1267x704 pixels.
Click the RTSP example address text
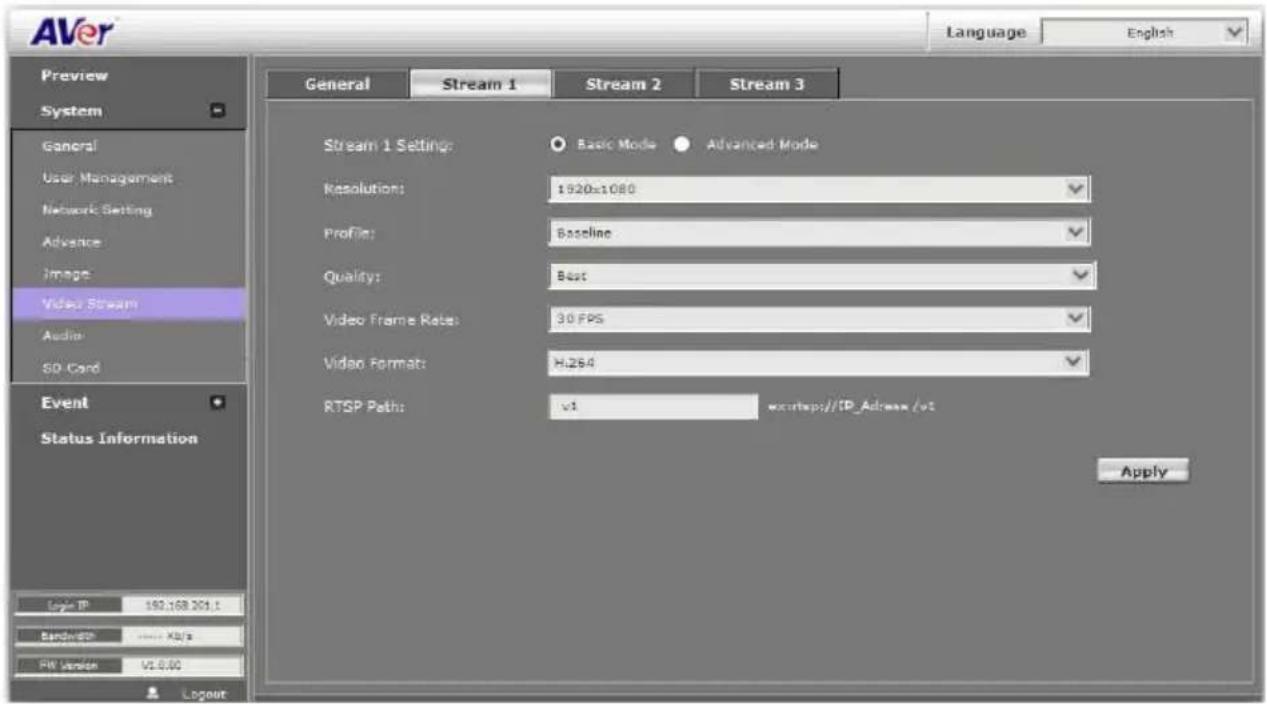point(850,406)
